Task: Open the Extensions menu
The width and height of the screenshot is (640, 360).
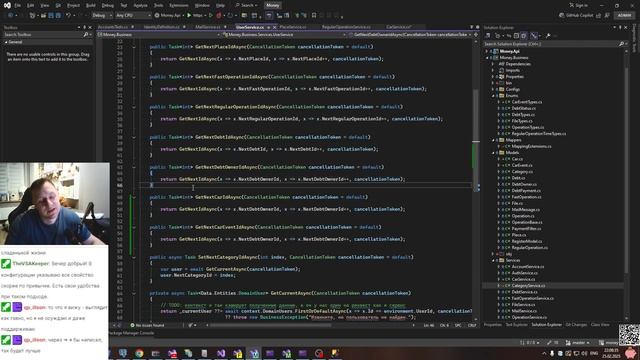Action: 178,5
